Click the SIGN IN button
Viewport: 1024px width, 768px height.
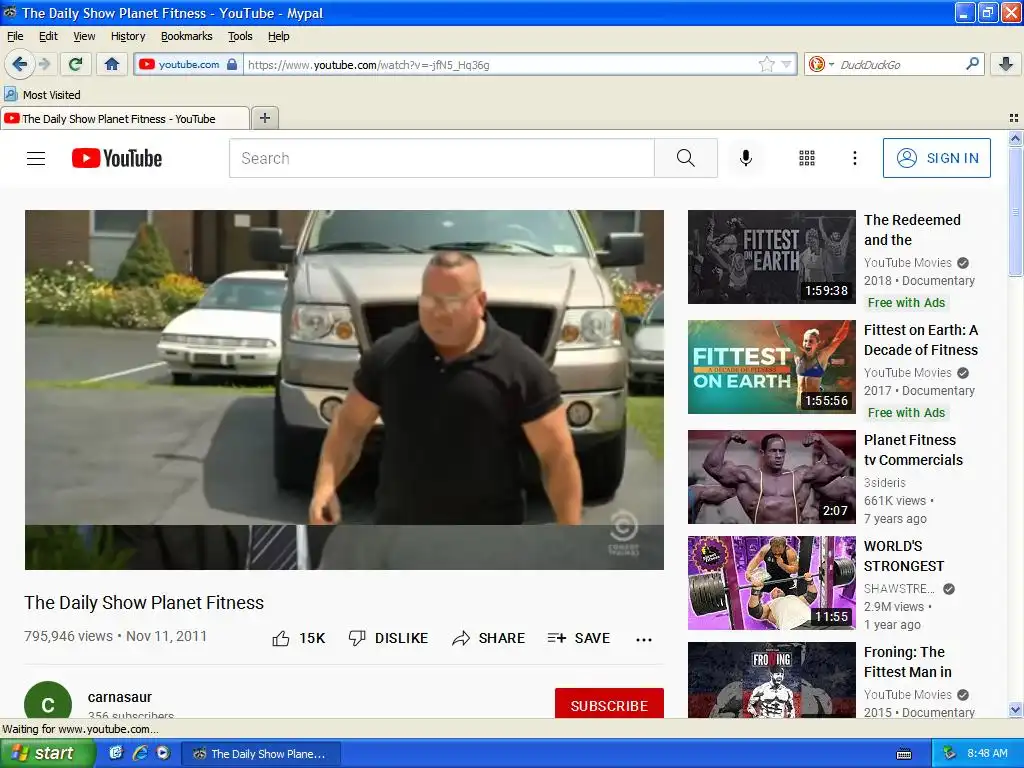(x=936, y=158)
